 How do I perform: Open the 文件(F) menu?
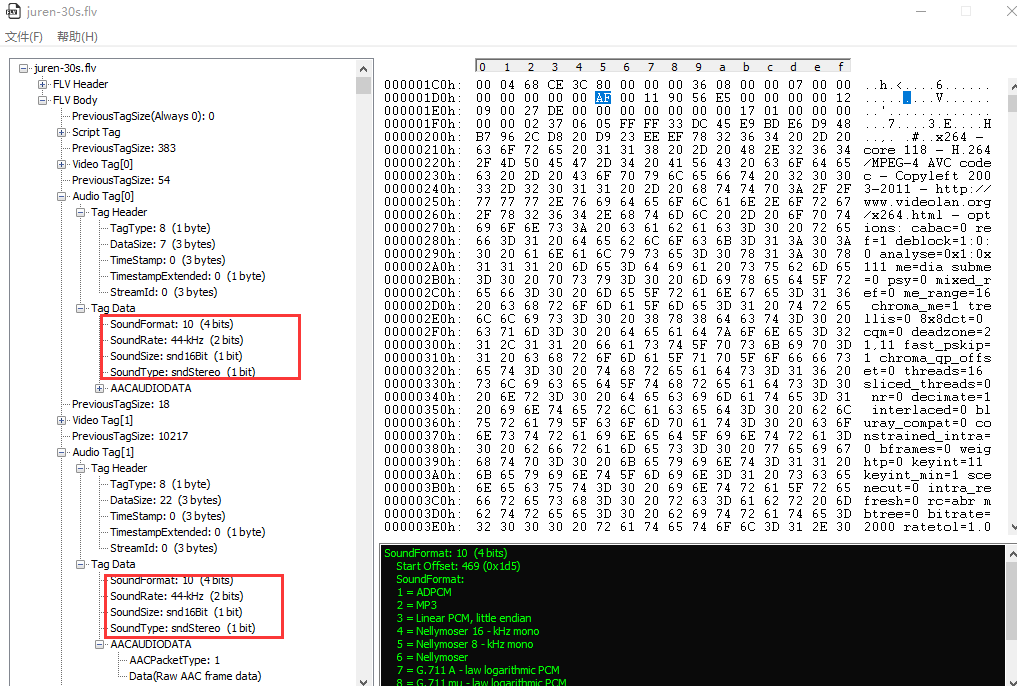tap(24, 37)
